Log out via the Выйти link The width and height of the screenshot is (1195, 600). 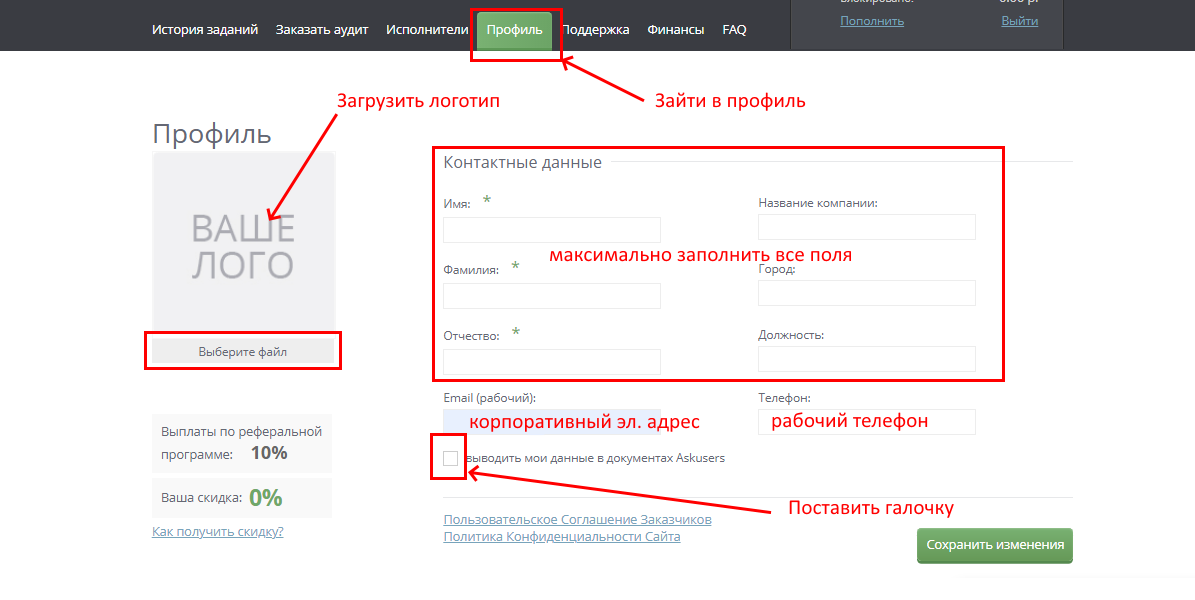tap(1020, 21)
